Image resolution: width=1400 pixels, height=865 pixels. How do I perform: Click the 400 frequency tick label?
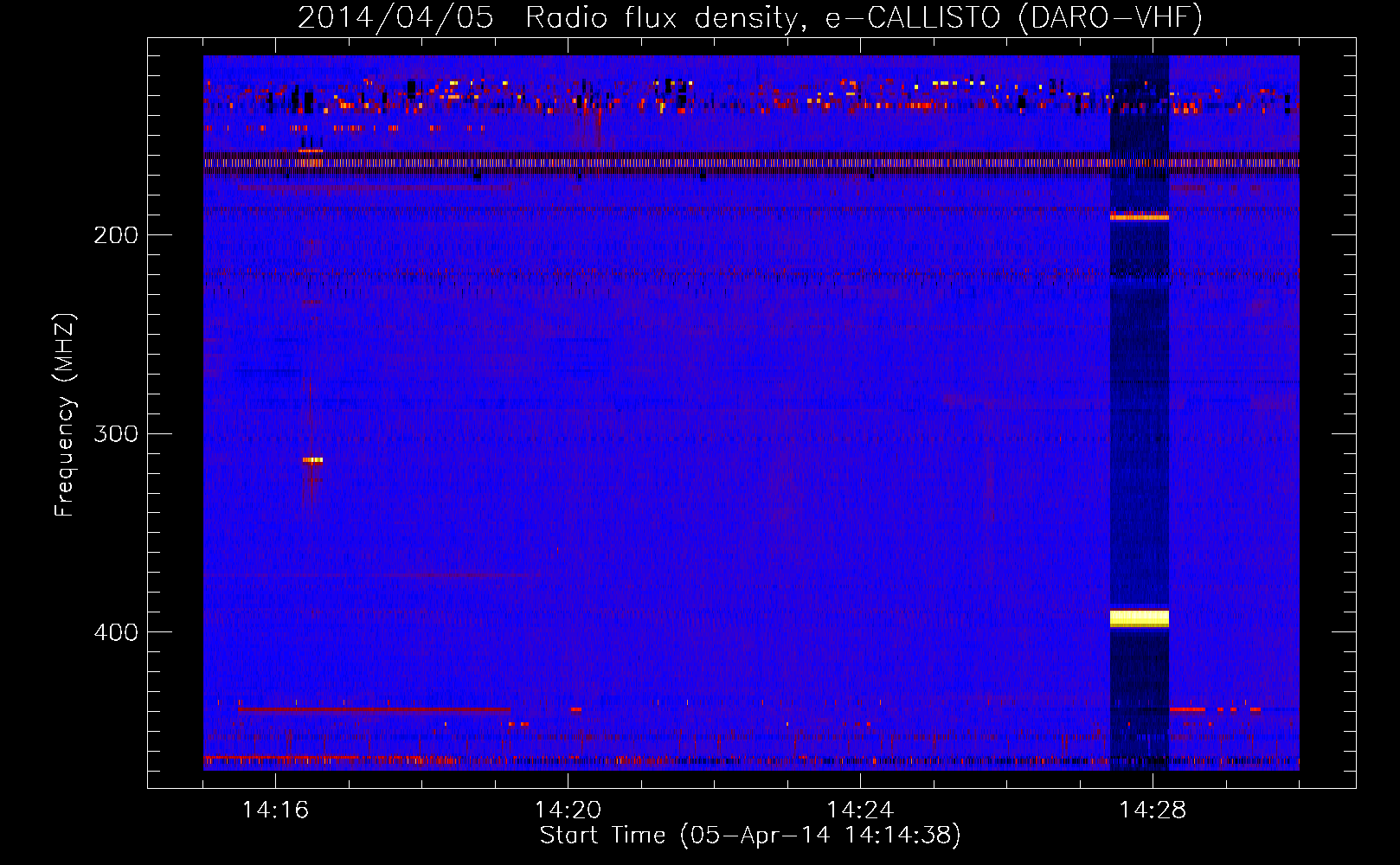116,632
